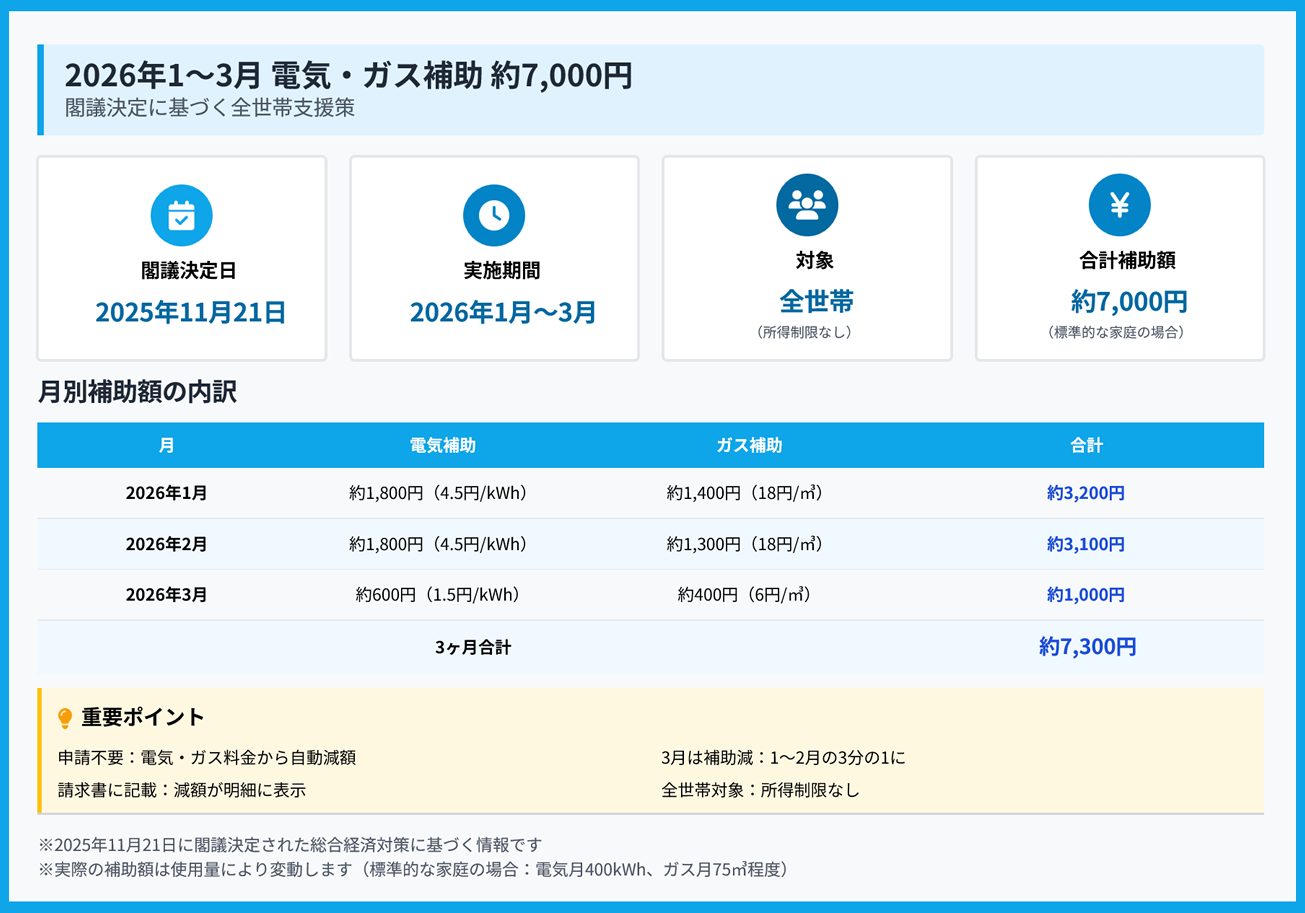Click the people group icon for 対象
Screen dimensions: 1305x913
806,205
